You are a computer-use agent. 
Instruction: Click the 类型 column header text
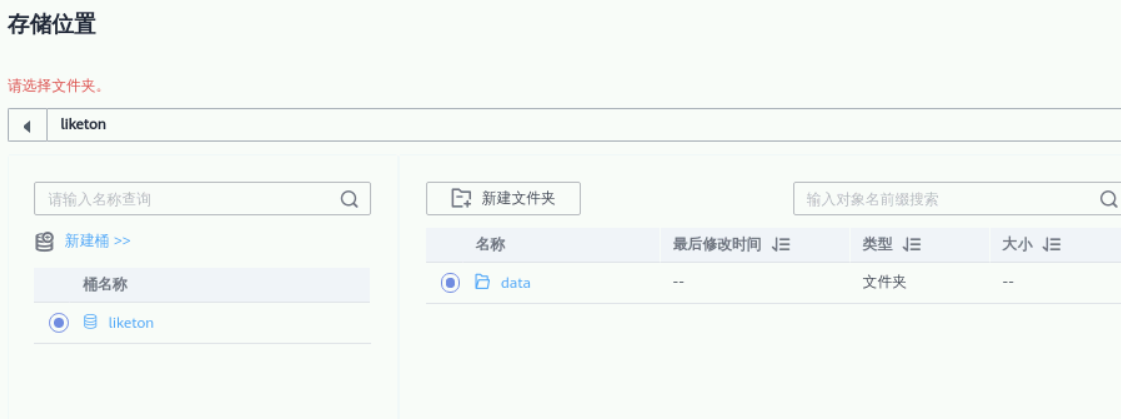[x=877, y=245]
